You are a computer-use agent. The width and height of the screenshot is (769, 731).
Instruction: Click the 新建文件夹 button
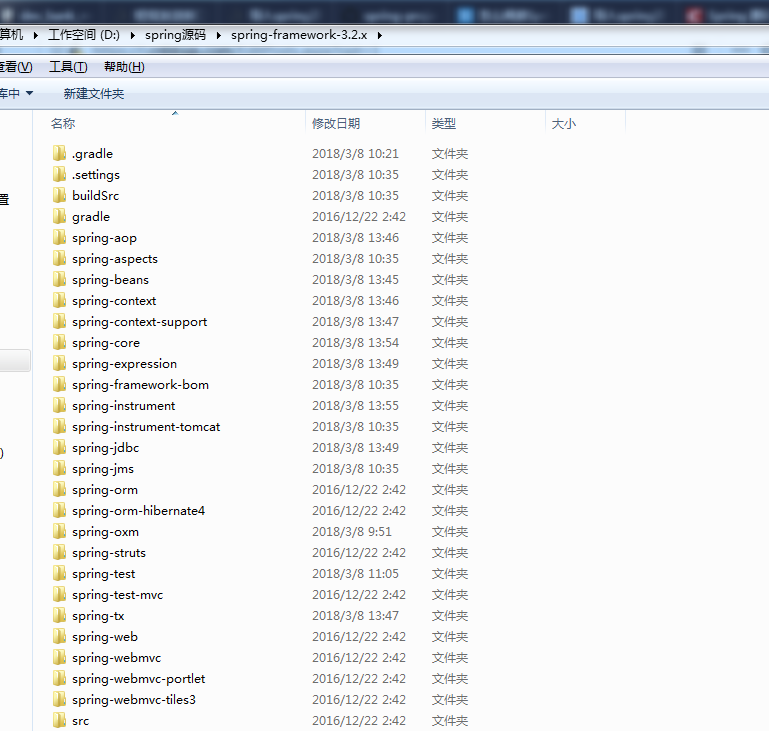pos(94,93)
